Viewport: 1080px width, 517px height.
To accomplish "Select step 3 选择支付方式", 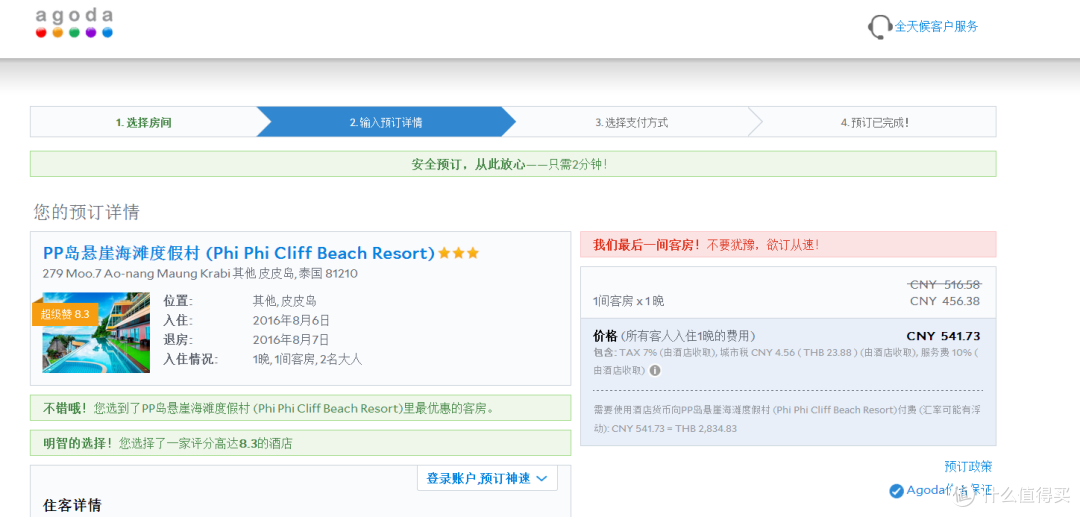I will click(632, 123).
